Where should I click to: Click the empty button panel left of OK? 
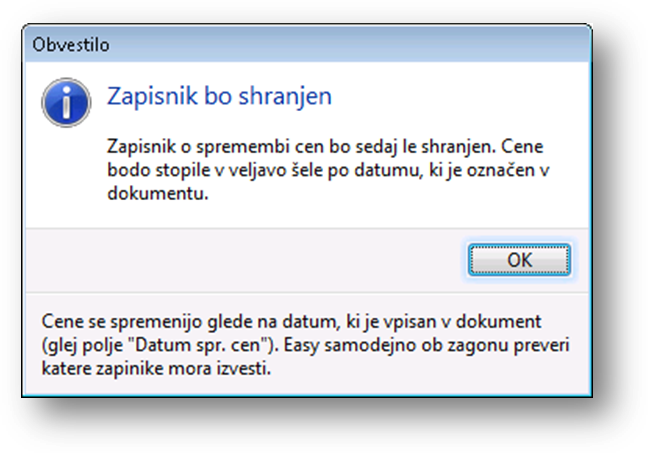tap(244, 260)
